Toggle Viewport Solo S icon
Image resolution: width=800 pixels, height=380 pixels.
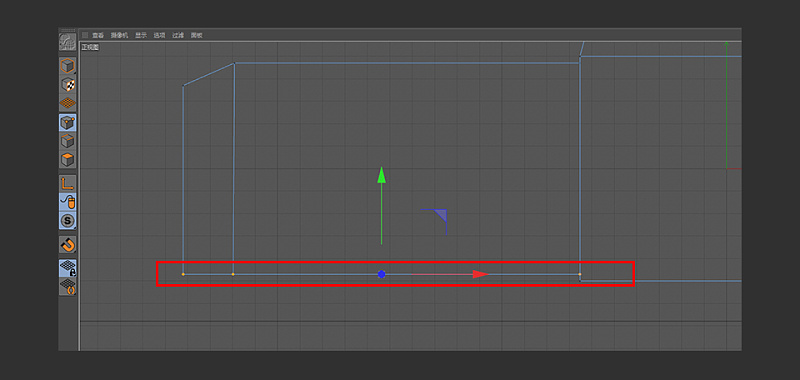click(x=67, y=221)
